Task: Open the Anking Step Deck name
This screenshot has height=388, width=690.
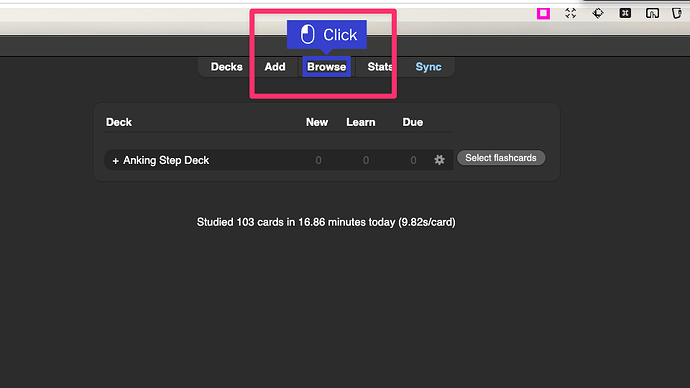Action: tap(166, 161)
